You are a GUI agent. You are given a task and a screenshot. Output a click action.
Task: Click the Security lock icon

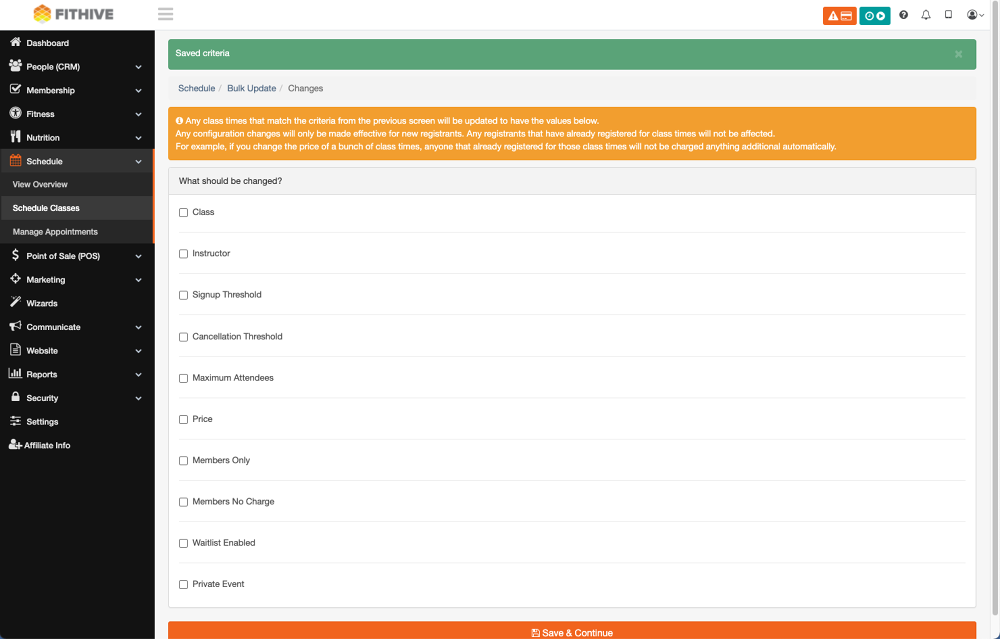click(x=15, y=397)
